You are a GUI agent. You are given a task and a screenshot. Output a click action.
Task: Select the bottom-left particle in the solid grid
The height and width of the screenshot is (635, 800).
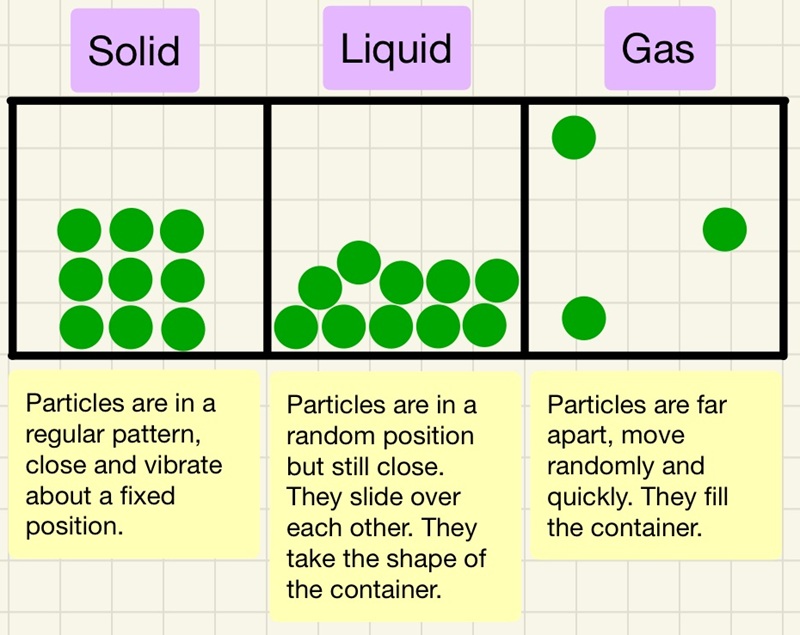tap(81, 326)
